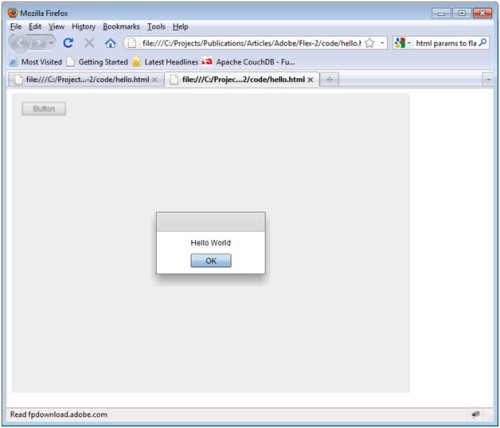Bookmark this page with the star icon
Screen dimensions: 500x428
[369, 43]
